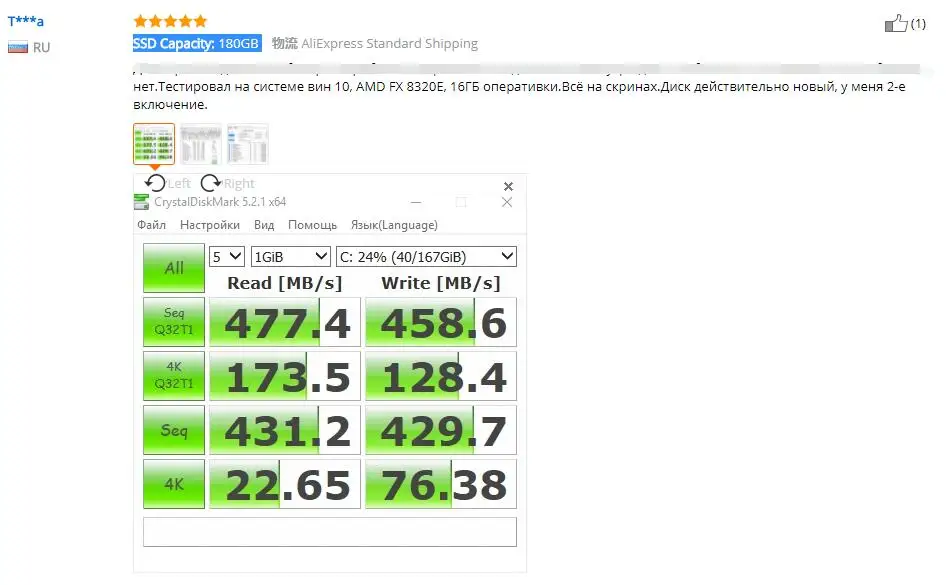Click the CrystalDiskMark app icon in the title bar
Viewport: 946px width, 585px height.
pyautogui.click(x=141, y=202)
